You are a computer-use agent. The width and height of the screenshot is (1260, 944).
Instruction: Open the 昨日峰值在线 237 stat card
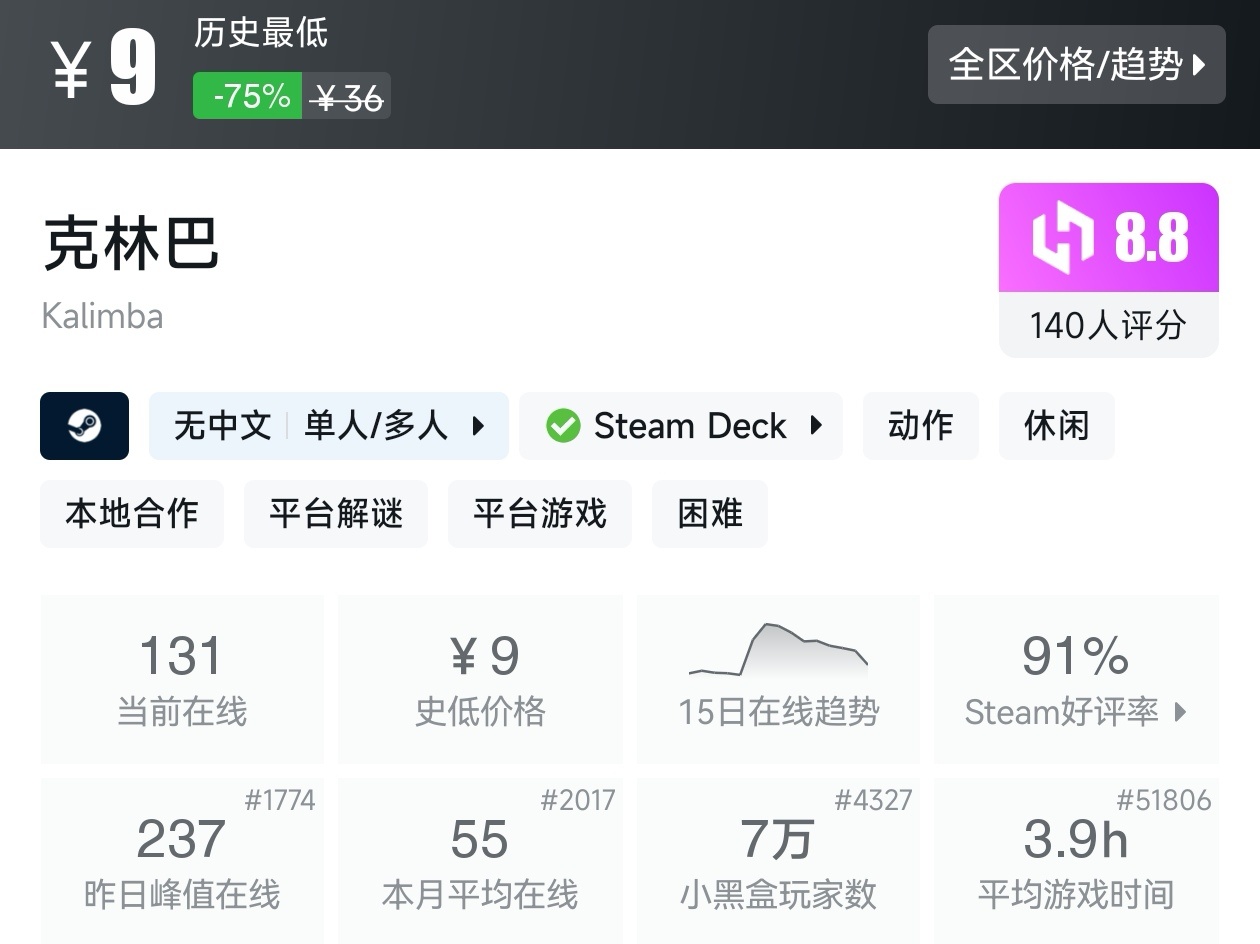click(182, 860)
